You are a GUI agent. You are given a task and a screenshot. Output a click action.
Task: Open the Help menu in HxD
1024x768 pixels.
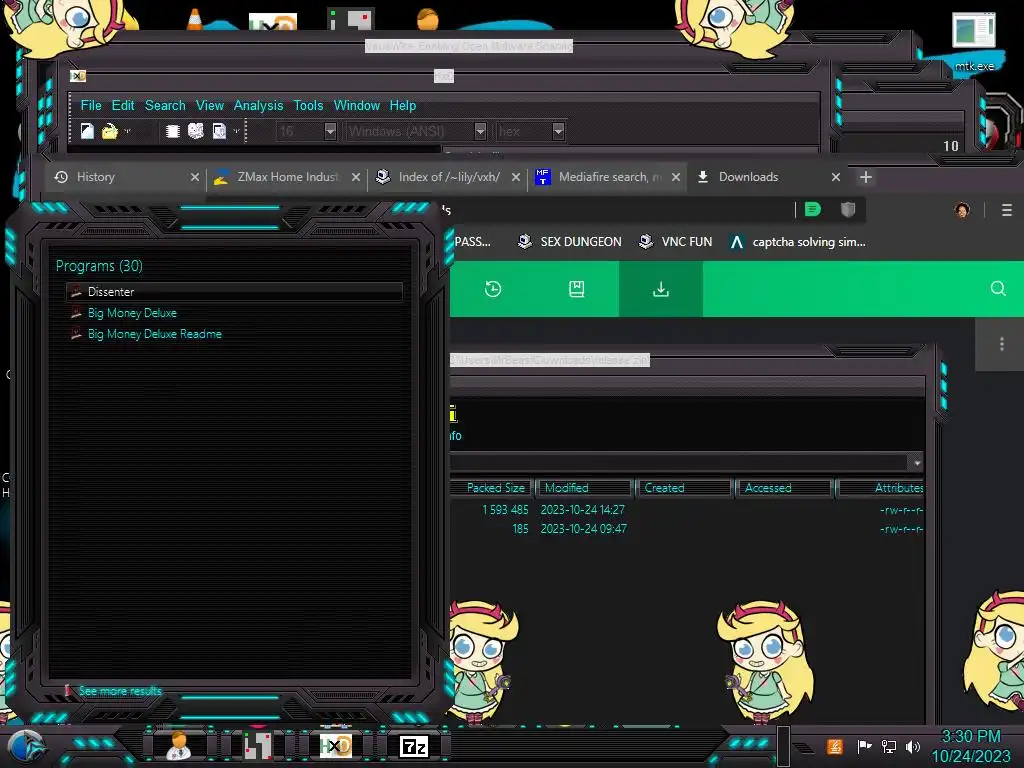coord(403,105)
